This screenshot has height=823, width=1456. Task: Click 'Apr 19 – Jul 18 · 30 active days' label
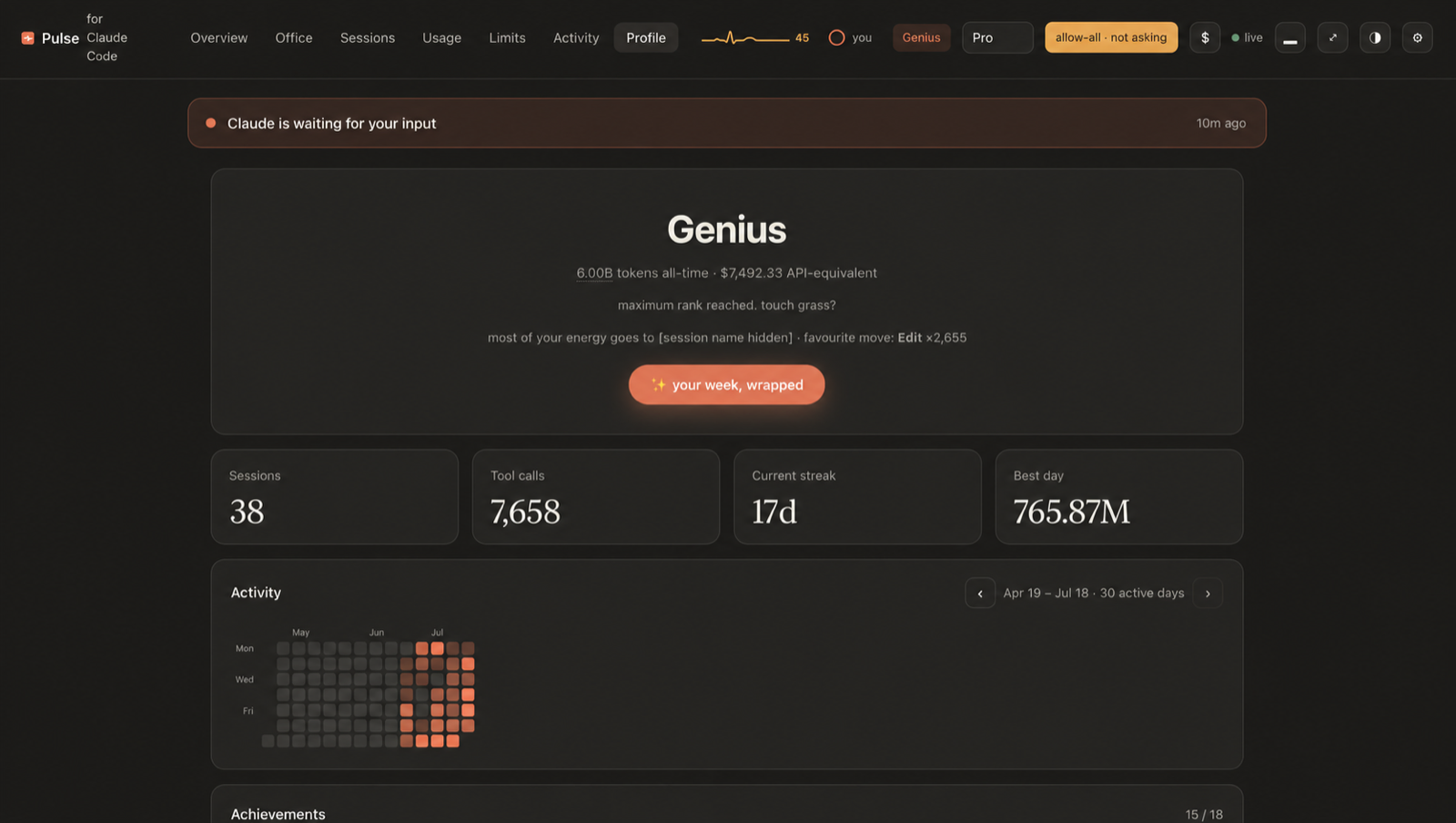coord(1094,593)
